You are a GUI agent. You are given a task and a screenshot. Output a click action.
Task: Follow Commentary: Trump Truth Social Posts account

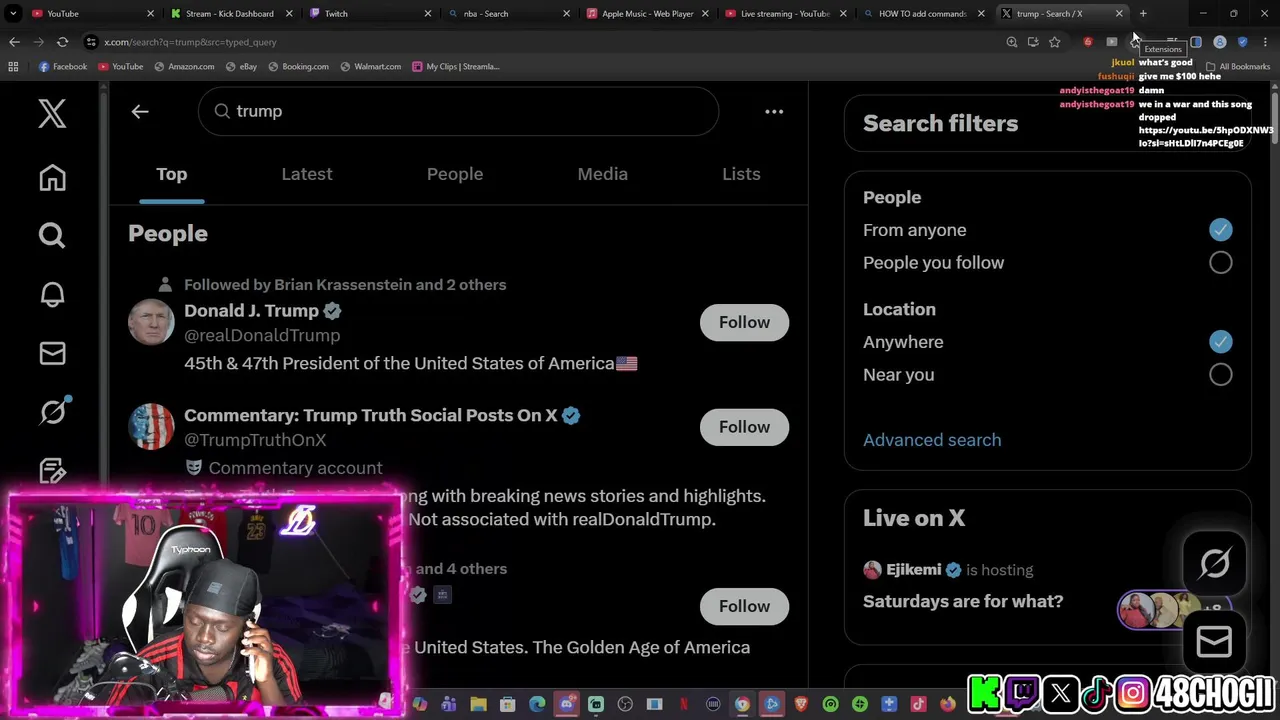coord(744,427)
